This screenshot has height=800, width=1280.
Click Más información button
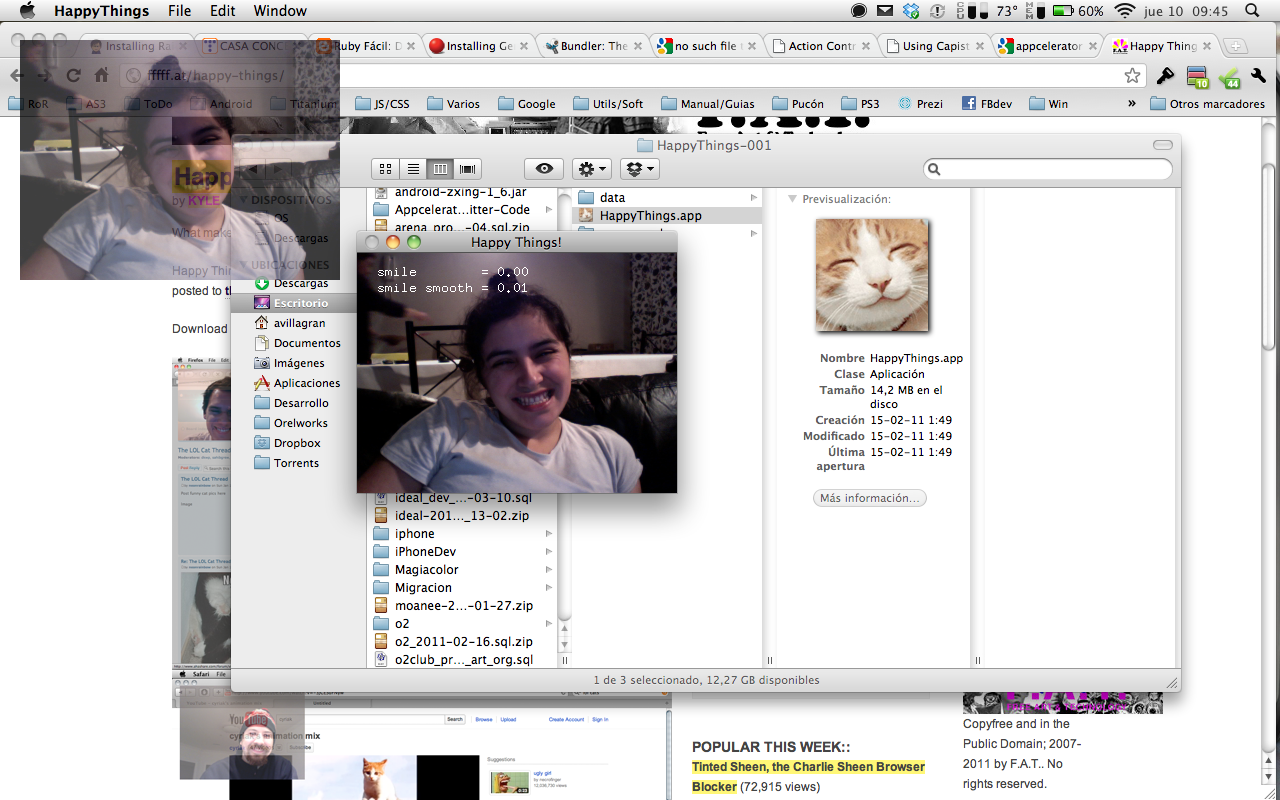pos(870,498)
